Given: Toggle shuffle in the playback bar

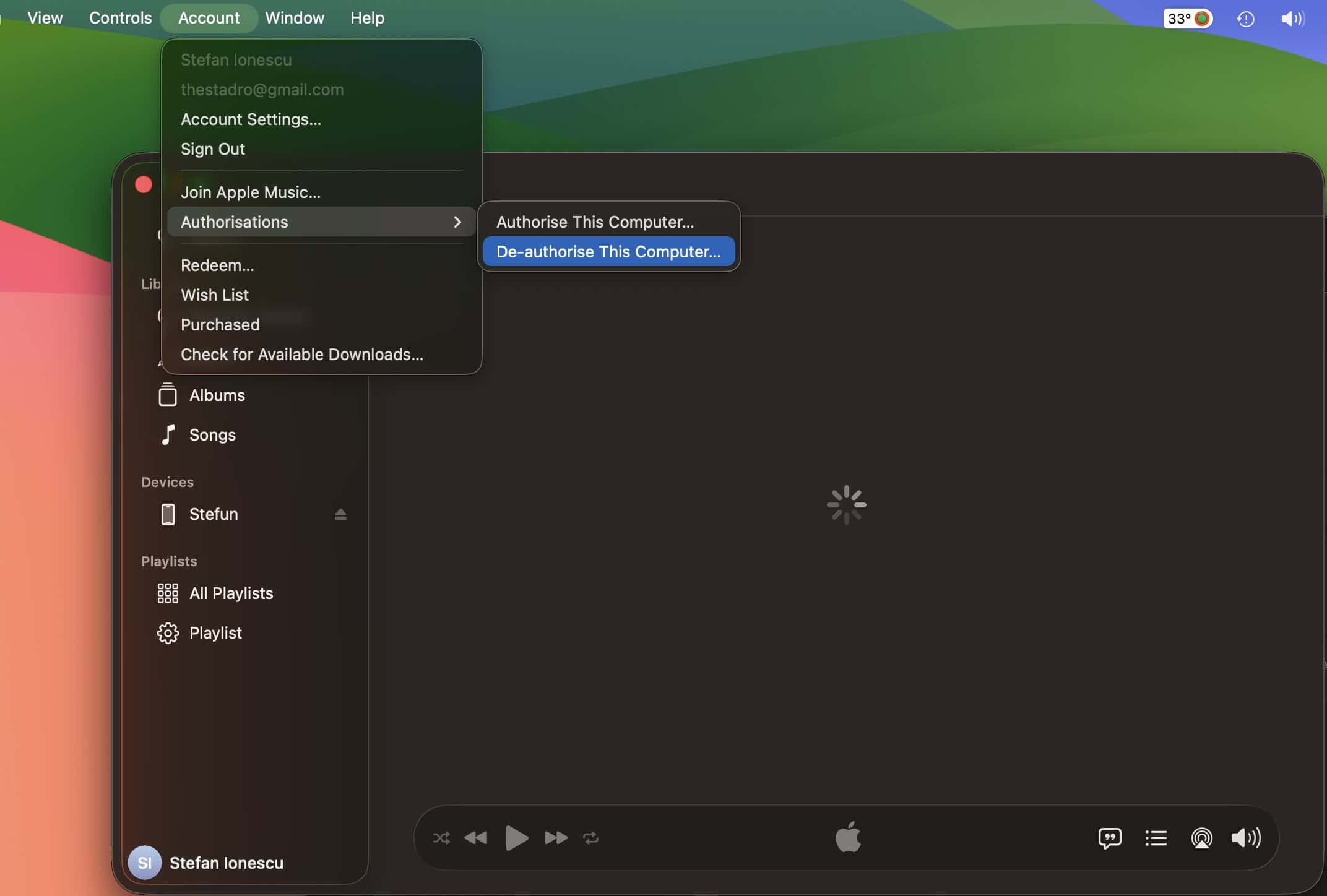Looking at the screenshot, I should [441, 838].
